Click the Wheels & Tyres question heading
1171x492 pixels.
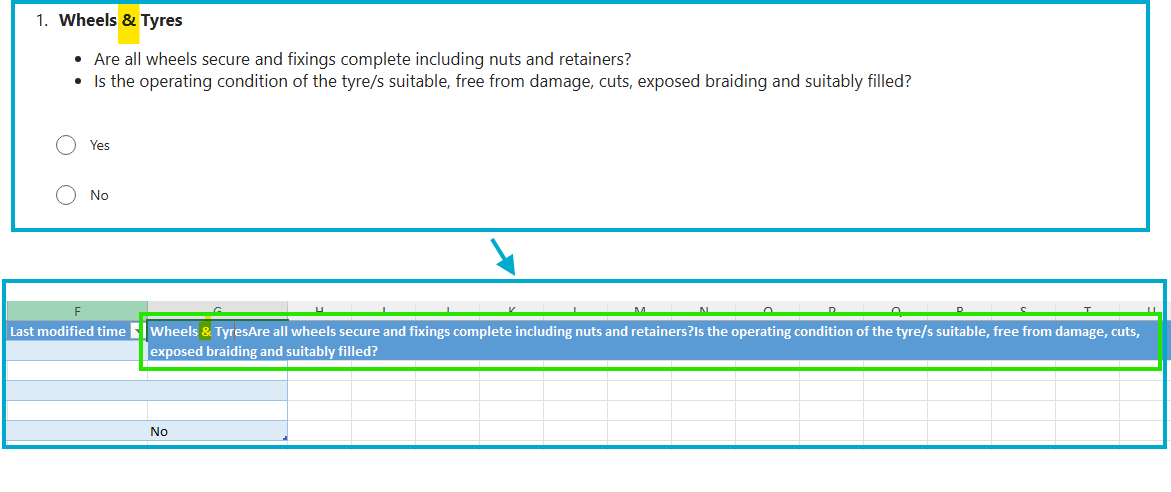click(x=121, y=20)
